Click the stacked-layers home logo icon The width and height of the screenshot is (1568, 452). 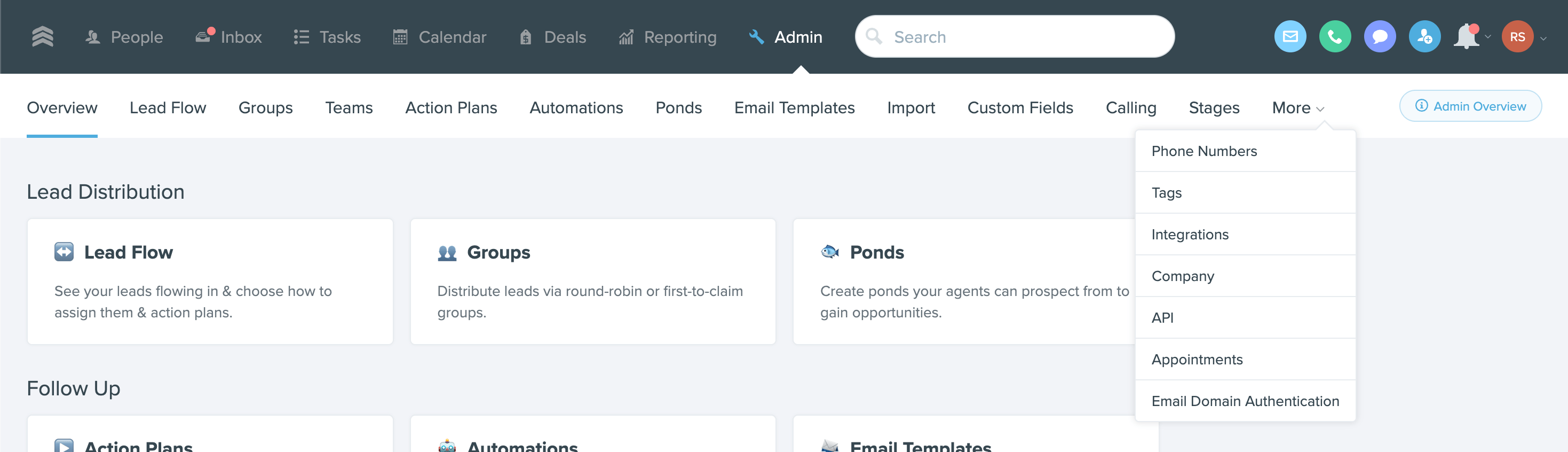click(43, 37)
